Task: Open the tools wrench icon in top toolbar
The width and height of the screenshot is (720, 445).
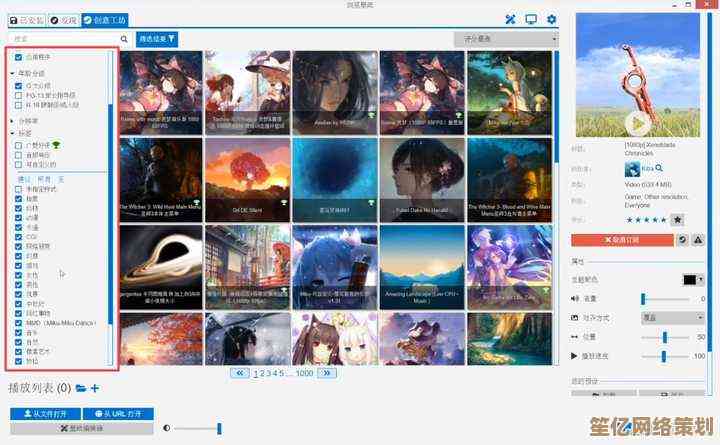Action: point(510,19)
